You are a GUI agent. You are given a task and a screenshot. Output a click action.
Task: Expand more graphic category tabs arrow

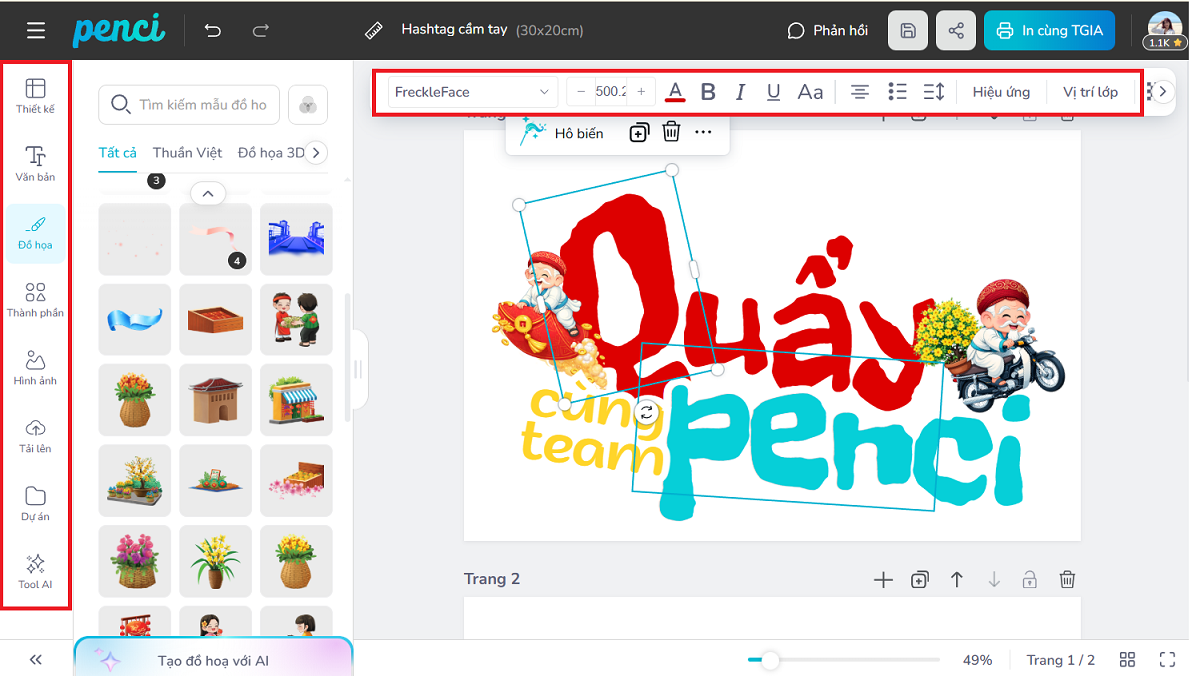[316, 153]
